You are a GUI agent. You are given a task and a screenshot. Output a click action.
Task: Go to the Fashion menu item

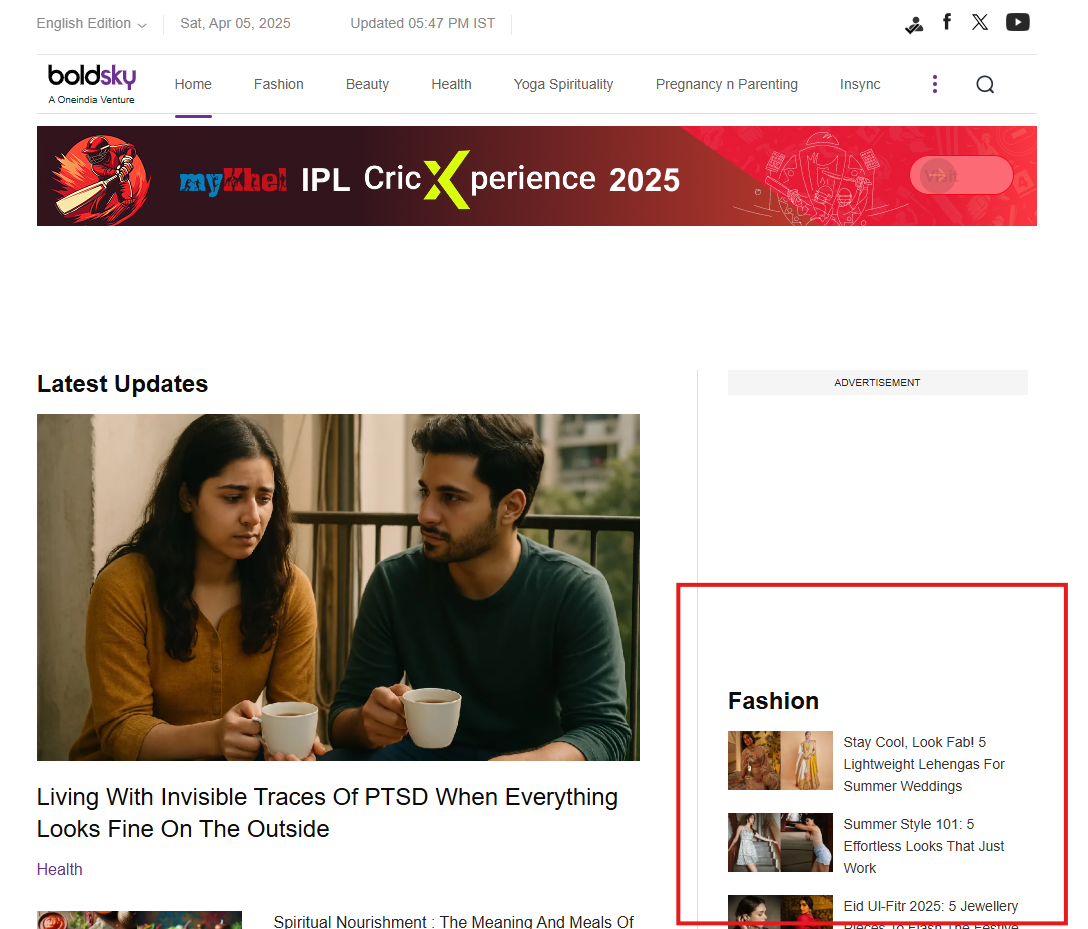278,85
